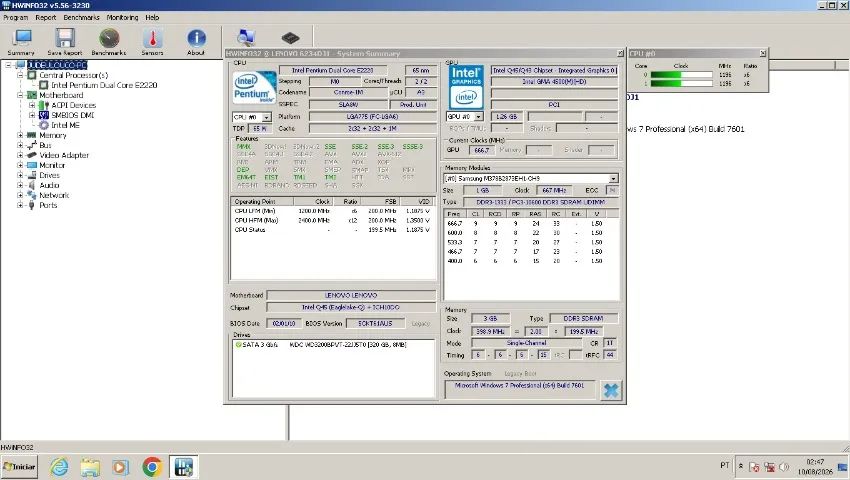Show hidden tray icons arrow
This screenshot has height=480, width=850.
[x=740, y=466]
